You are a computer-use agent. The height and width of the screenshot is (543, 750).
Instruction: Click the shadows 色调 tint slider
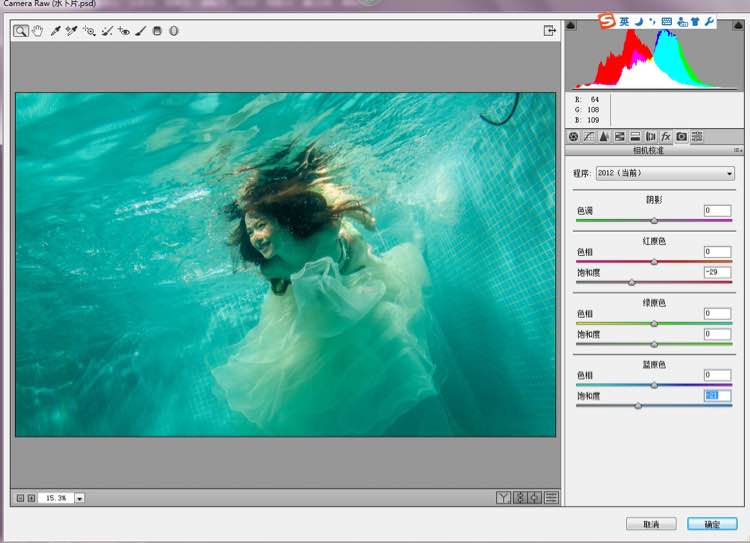pos(654,221)
